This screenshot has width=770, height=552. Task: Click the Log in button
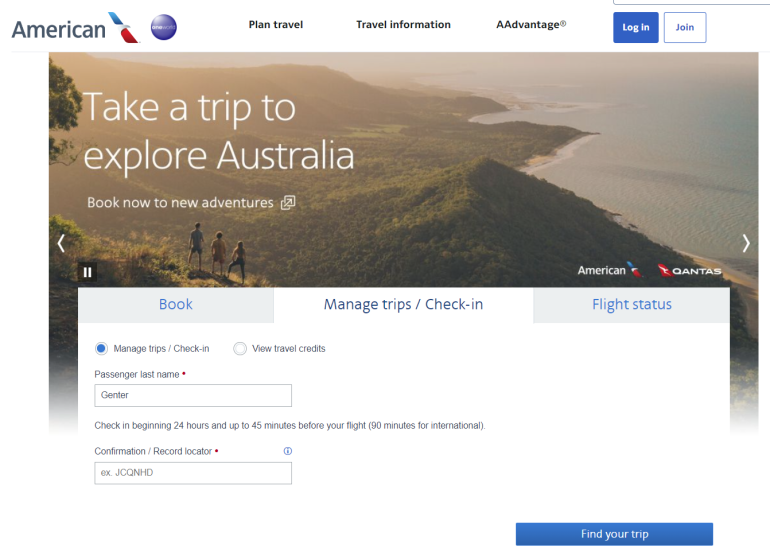[636, 28]
